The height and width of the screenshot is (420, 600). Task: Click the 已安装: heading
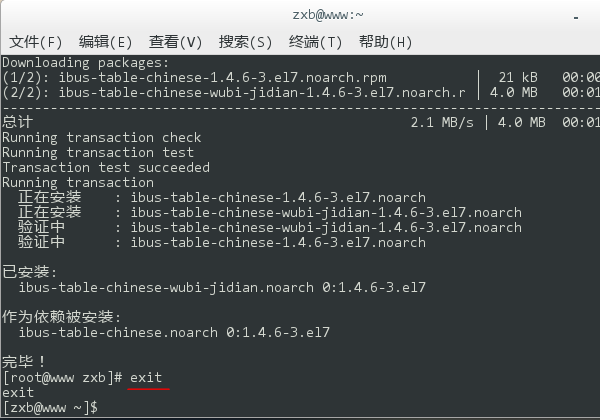(30, 272)
